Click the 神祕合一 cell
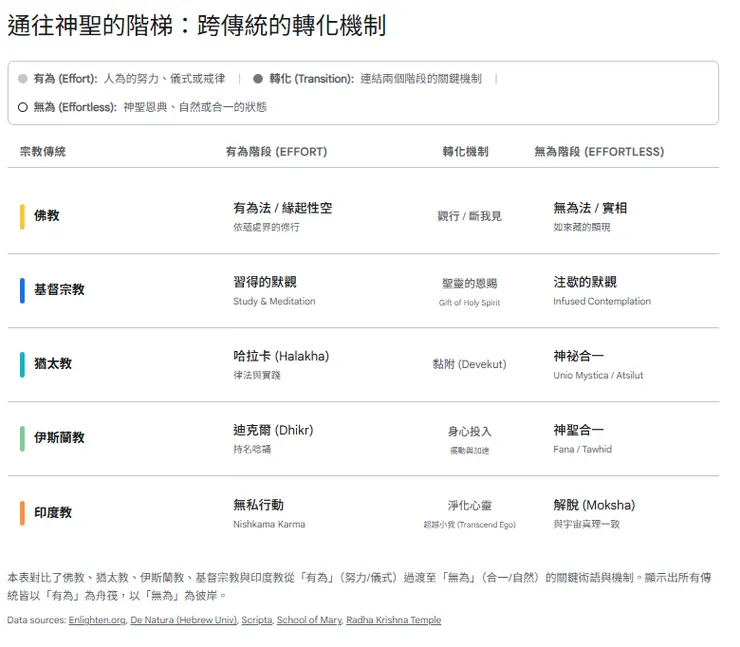Screen dimensions: 740x647 point(579,356)
